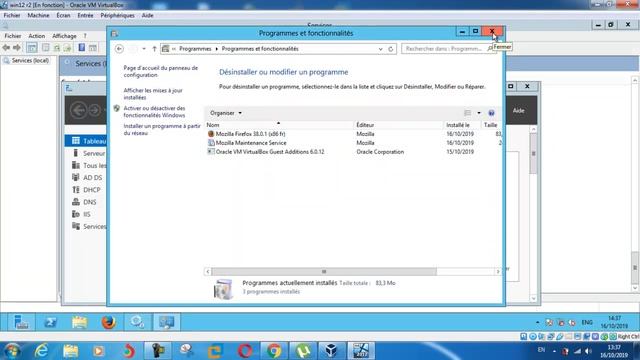The width and height of the screenshot is (640, 360).
Task: Click host volume speaker icon in tray
Action: (x=589, y=351)
